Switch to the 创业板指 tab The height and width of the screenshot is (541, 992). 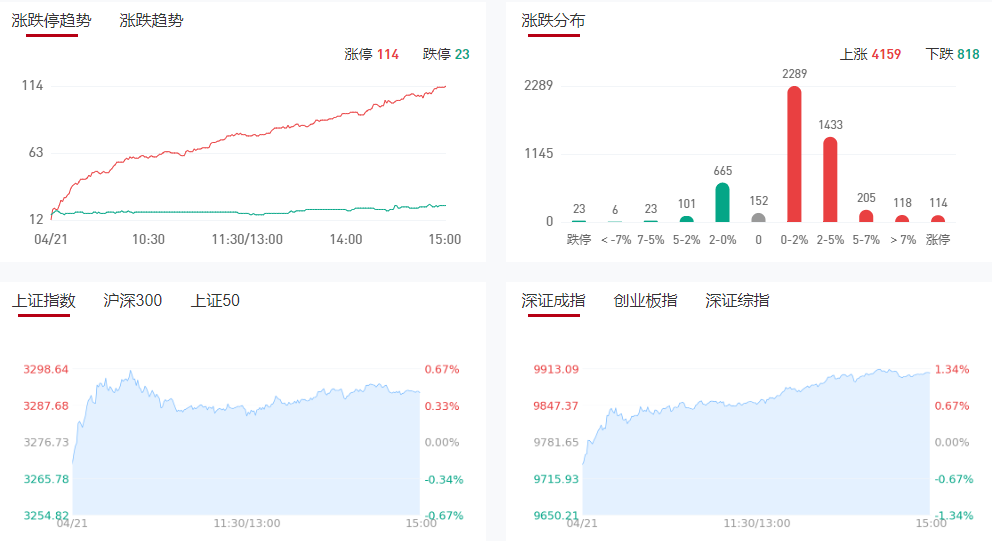click(645, 300)
